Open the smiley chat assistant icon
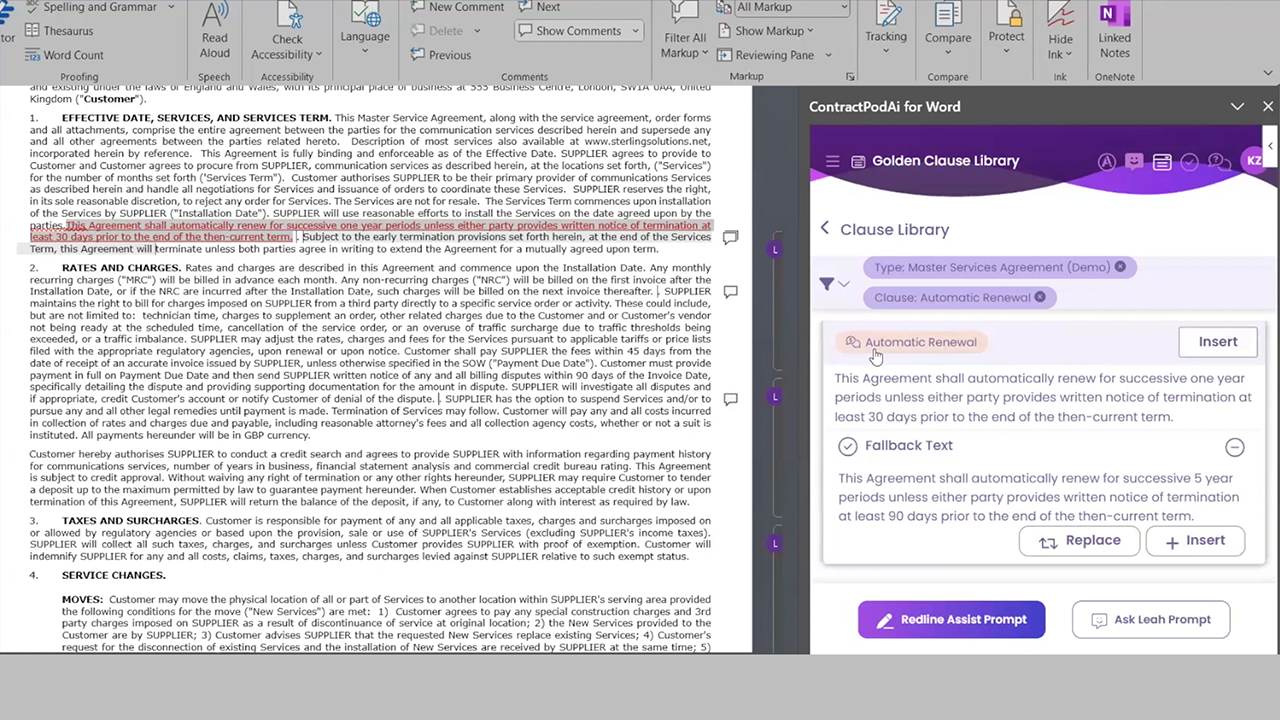The height and width of the screenshot is (720, 1280). click(1134, 161)
